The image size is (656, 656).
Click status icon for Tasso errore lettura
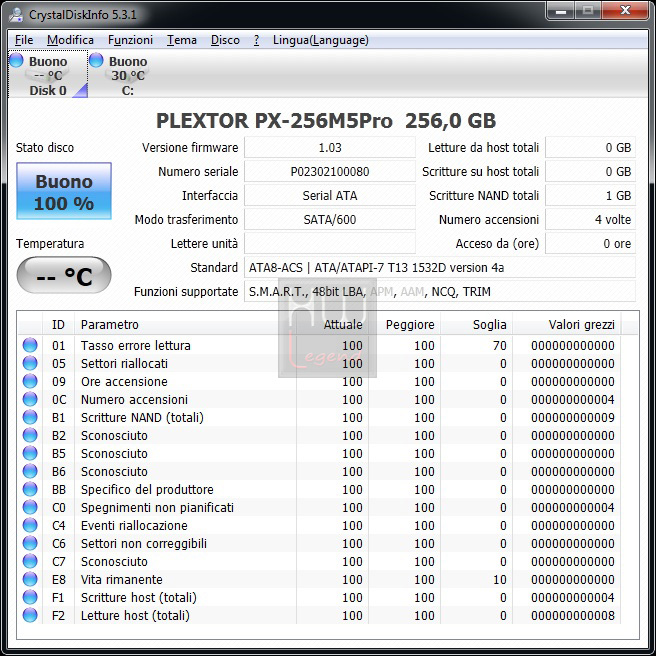tap(30, 345)
